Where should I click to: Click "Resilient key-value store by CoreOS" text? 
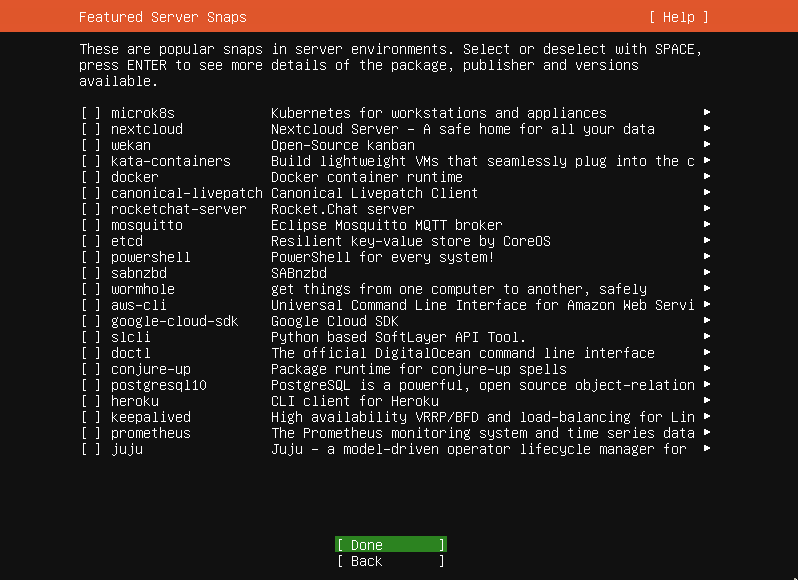click(x=411, y=241)
